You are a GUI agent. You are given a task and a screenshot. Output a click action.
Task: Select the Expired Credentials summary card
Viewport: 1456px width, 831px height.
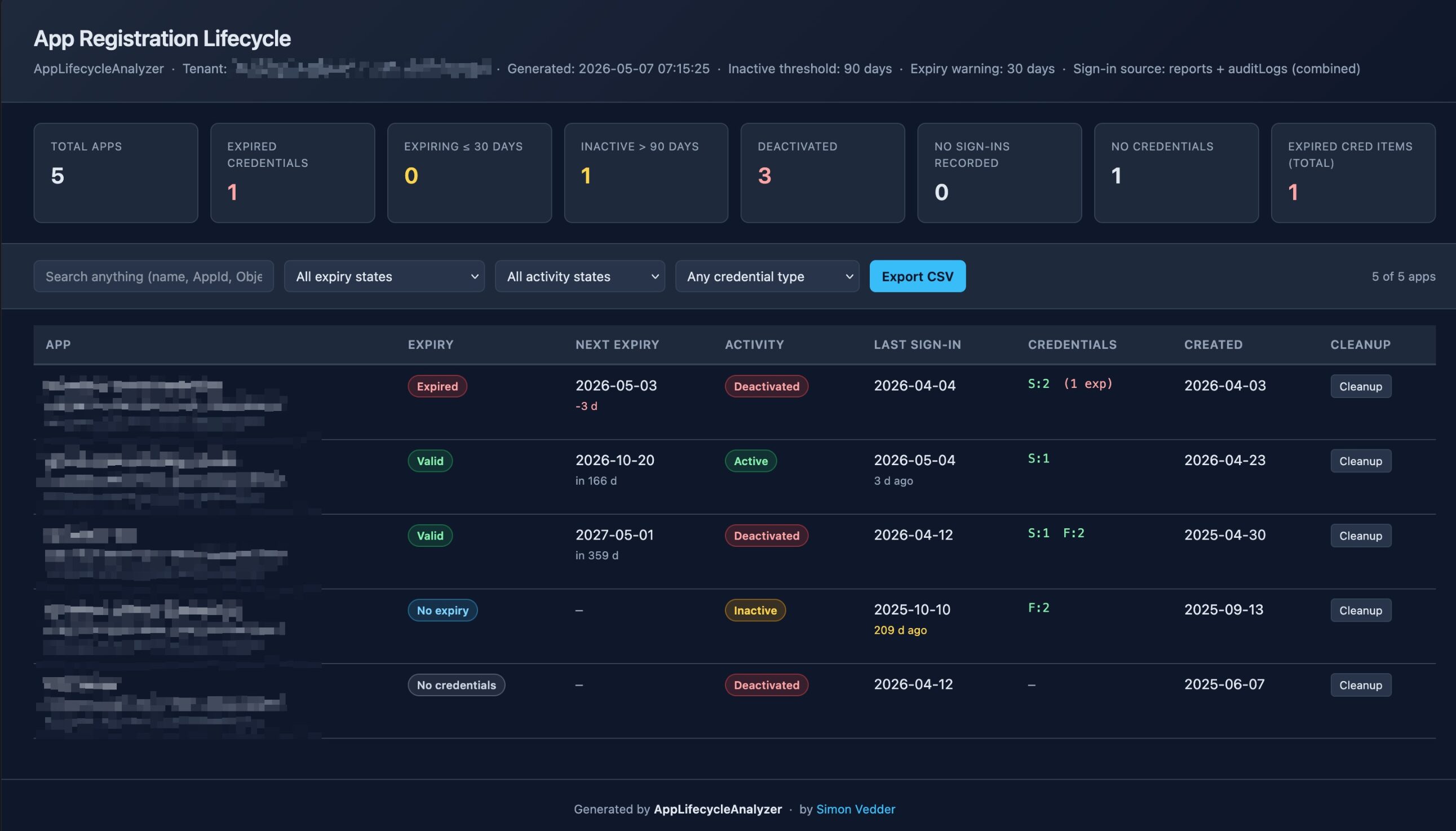click(293, 173)
